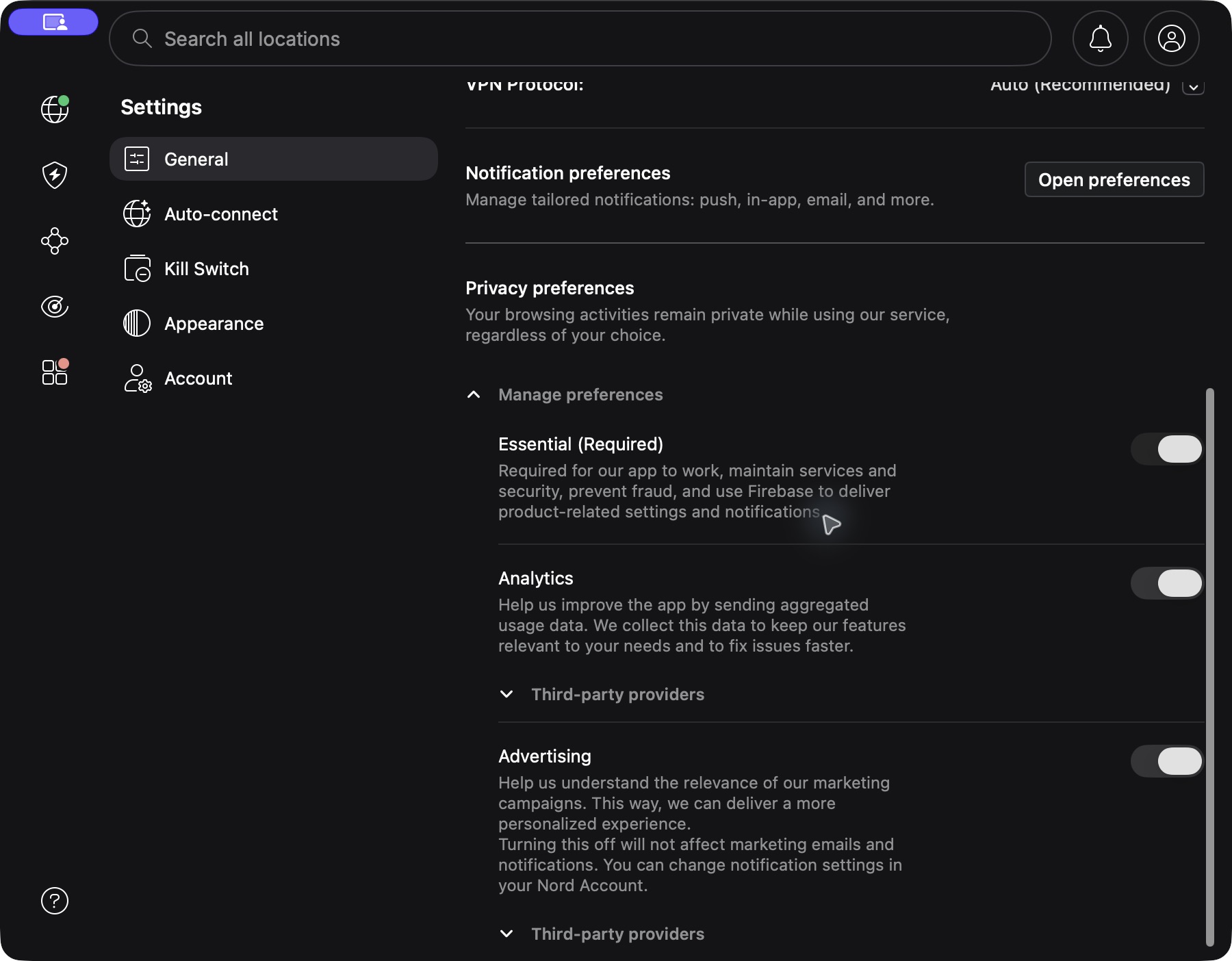The image size is (1232, 961).
Task: Click the Auto-connect globe icon
Action: (137, 214)
